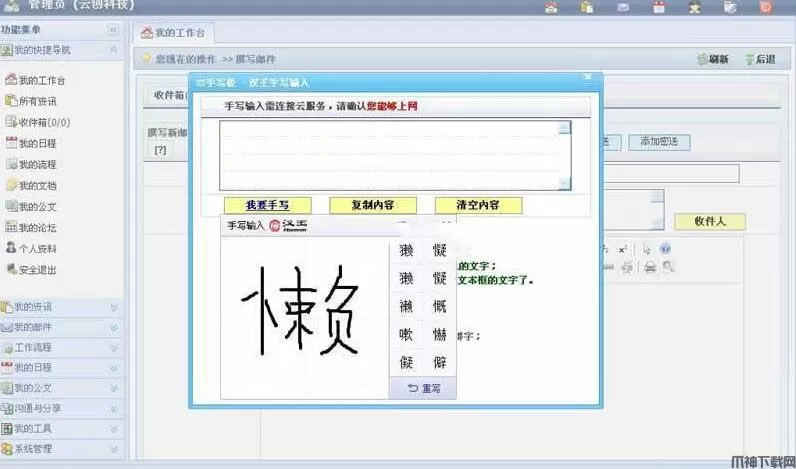Click the blue help icon in editor toolbar

coord(665,249)
